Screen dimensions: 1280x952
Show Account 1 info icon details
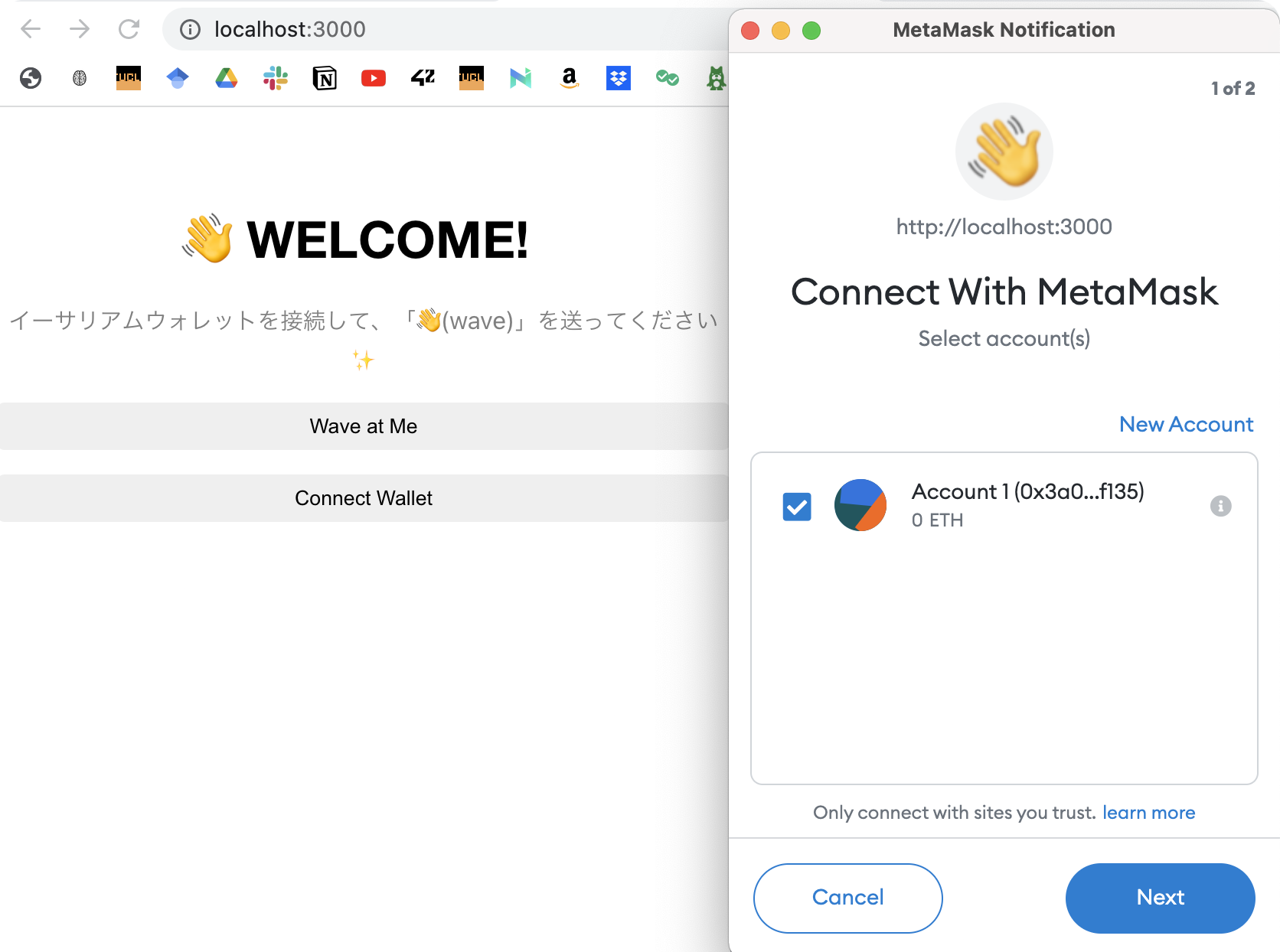(x=1221, y=506)
